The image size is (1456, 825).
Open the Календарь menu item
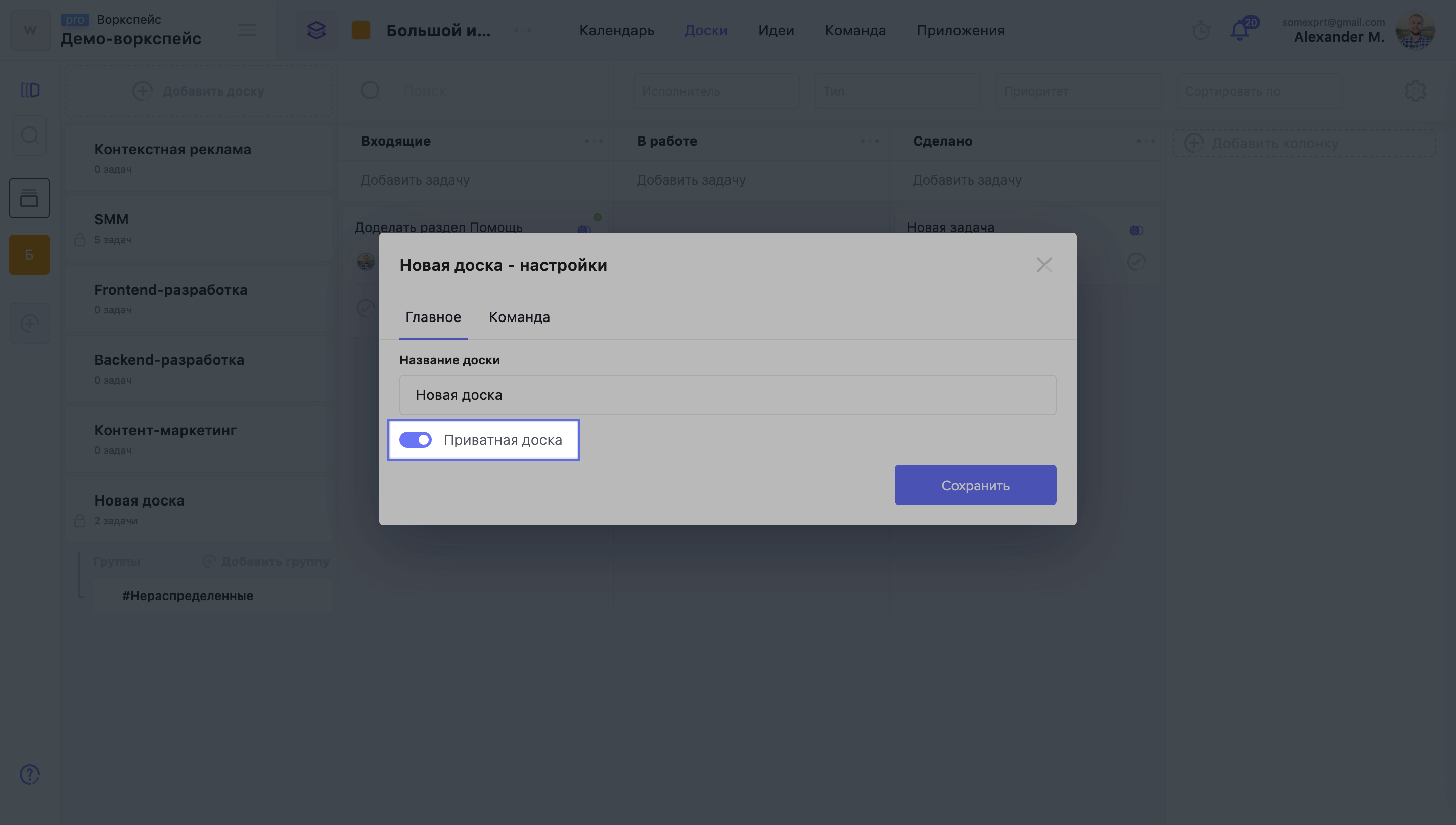coord(616,31)
